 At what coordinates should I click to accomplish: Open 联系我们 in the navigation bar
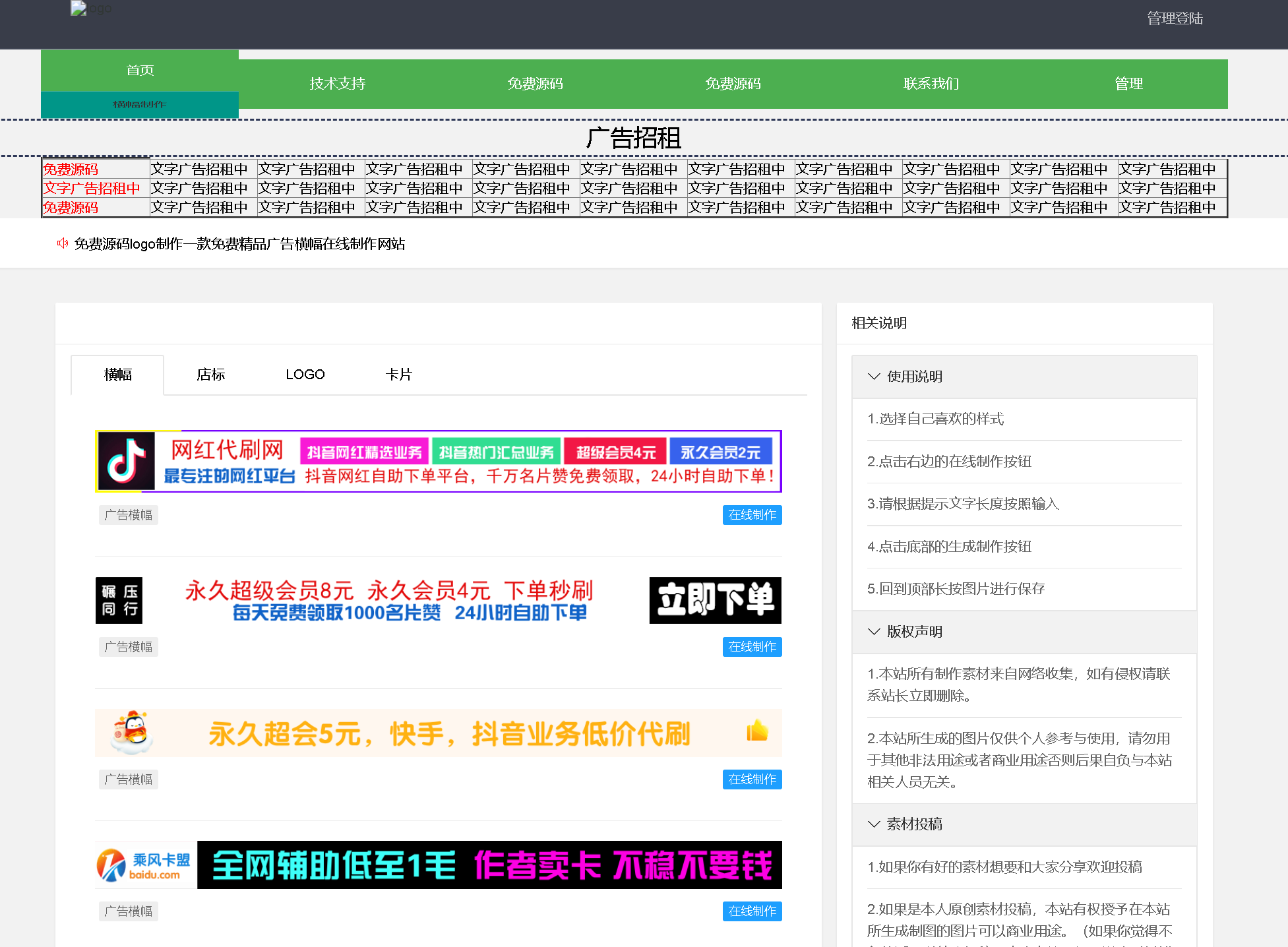tap(931, 84)
